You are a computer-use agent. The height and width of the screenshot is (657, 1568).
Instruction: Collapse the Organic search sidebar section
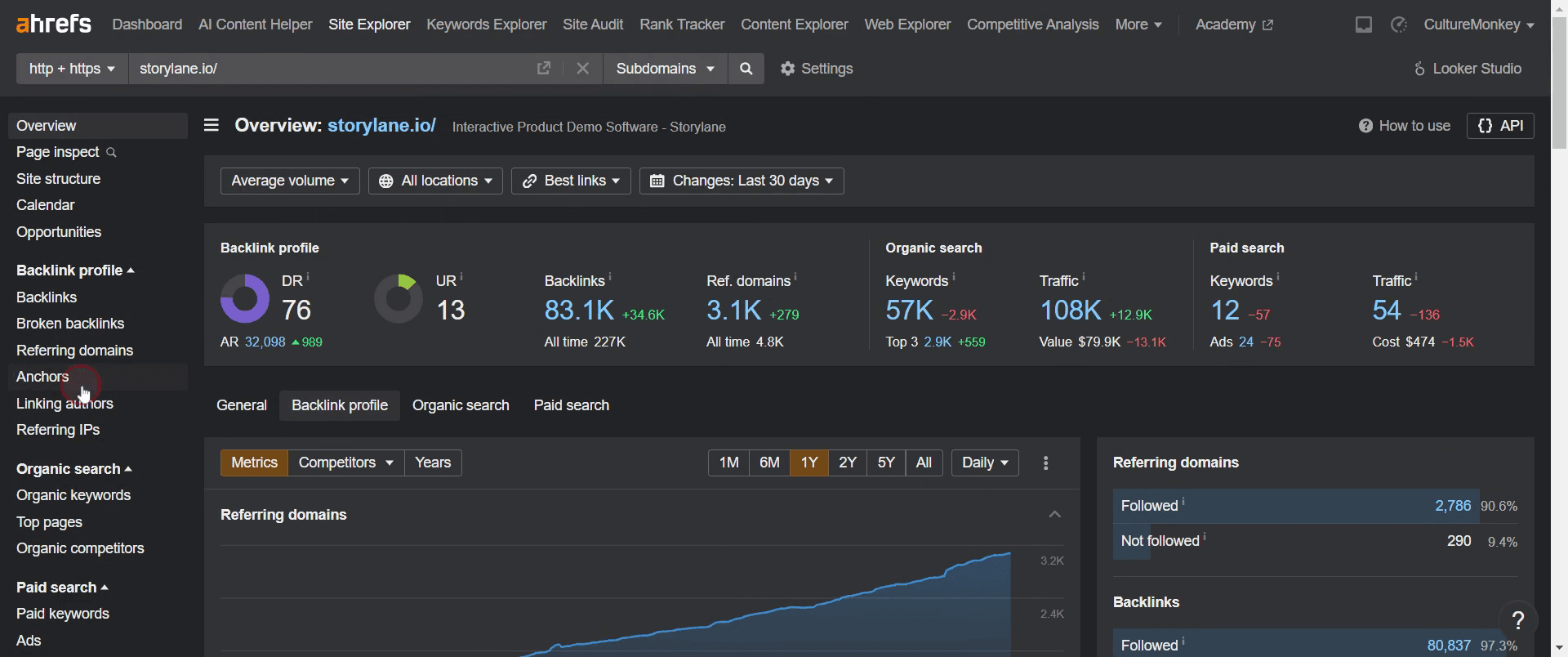(x=74, y=469)
